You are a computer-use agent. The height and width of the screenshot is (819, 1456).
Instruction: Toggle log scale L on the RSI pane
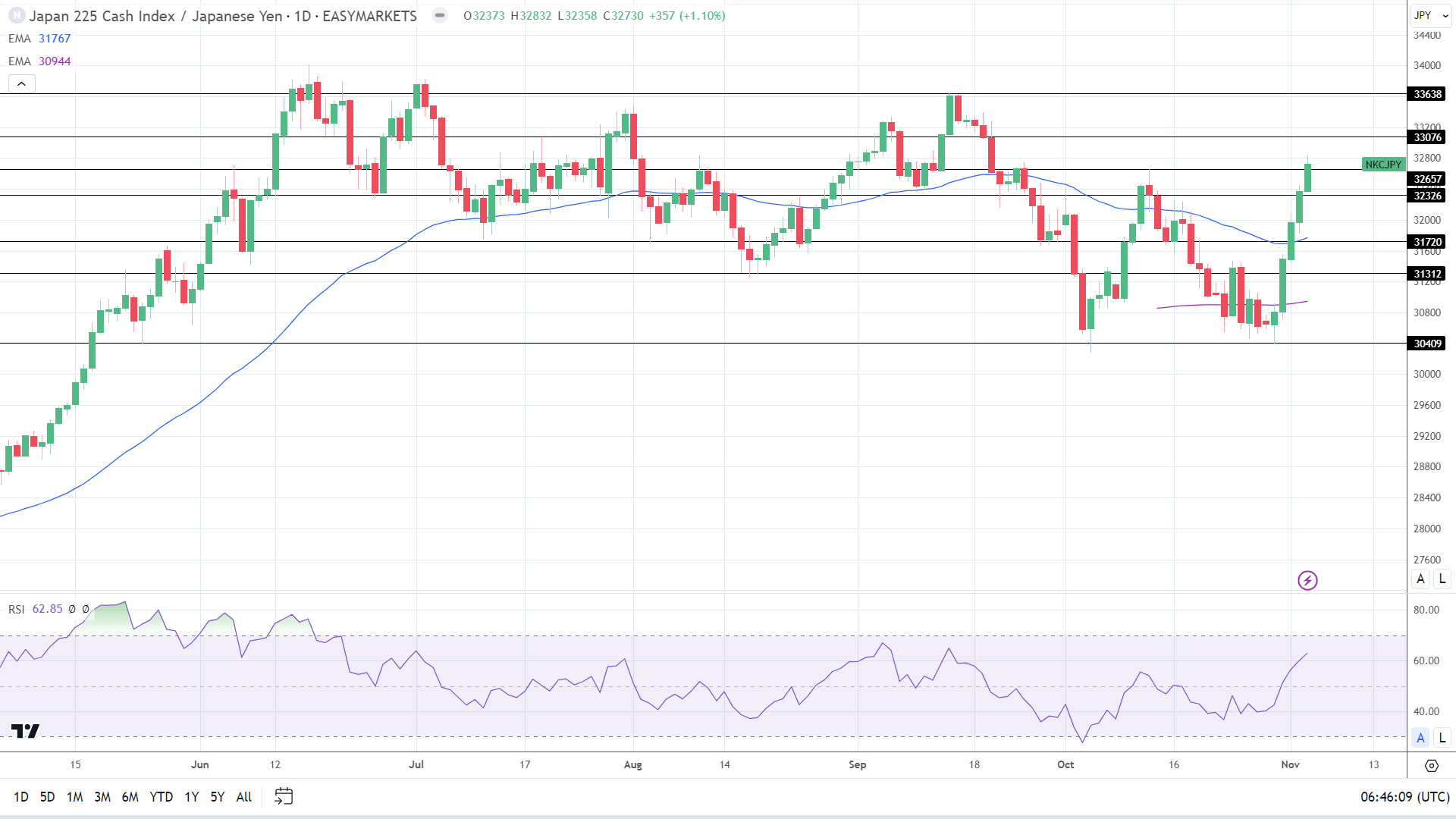click(x=1442, y=737)
